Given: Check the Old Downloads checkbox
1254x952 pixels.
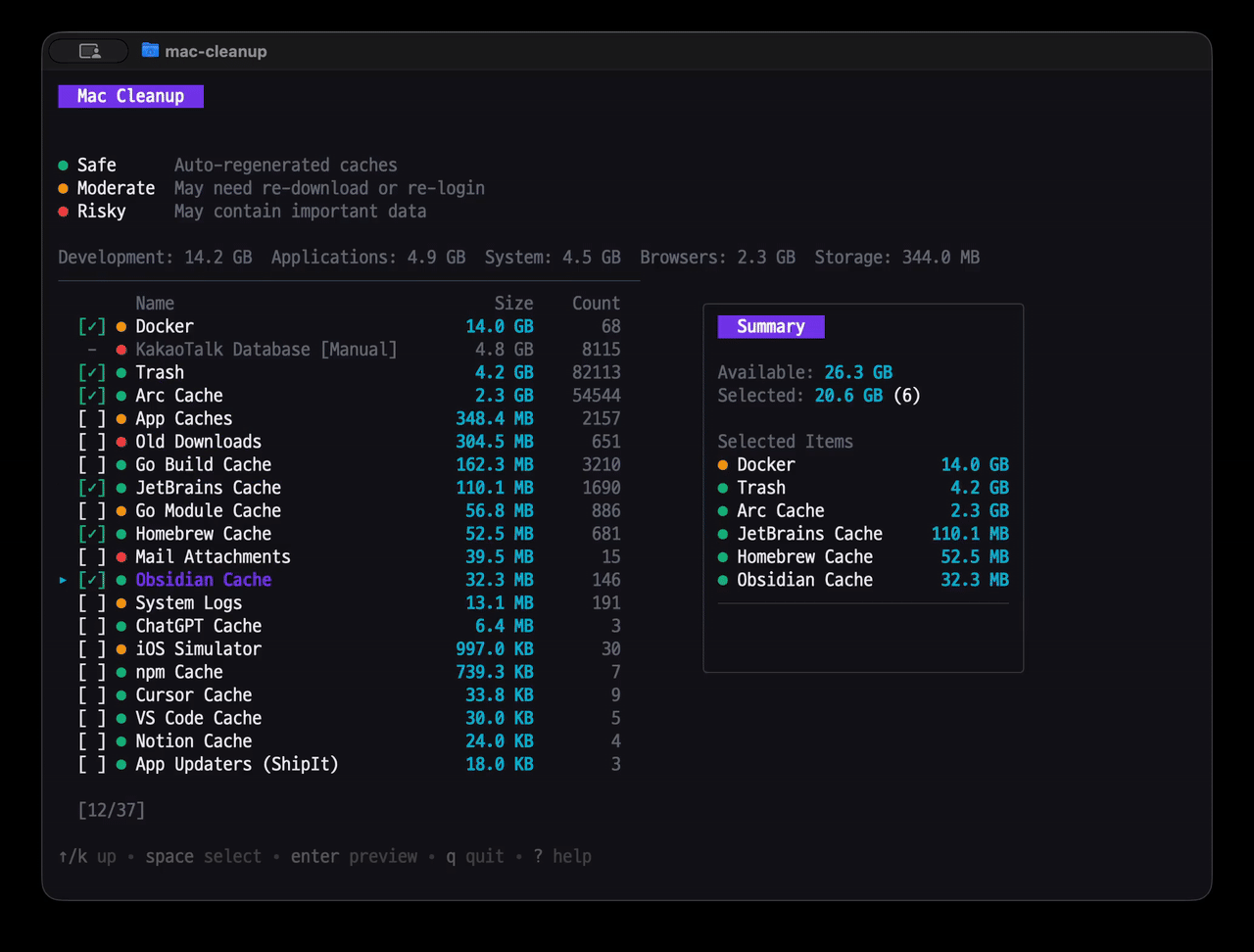Looking at the screenshot, I should click(92, 442).
